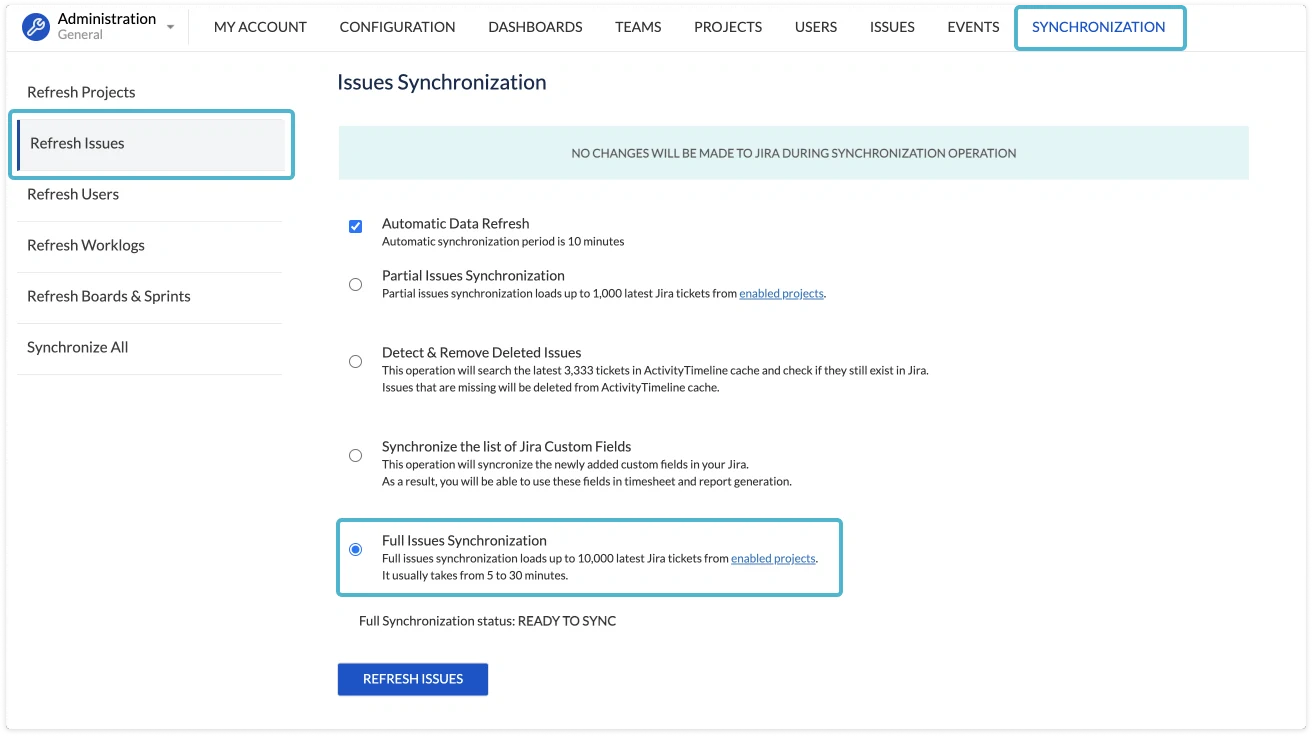The width and height of the screenshot is (1312, 736).
Task: Navigate to the DASHBOARDS tab
Action: tap(535, 27)
